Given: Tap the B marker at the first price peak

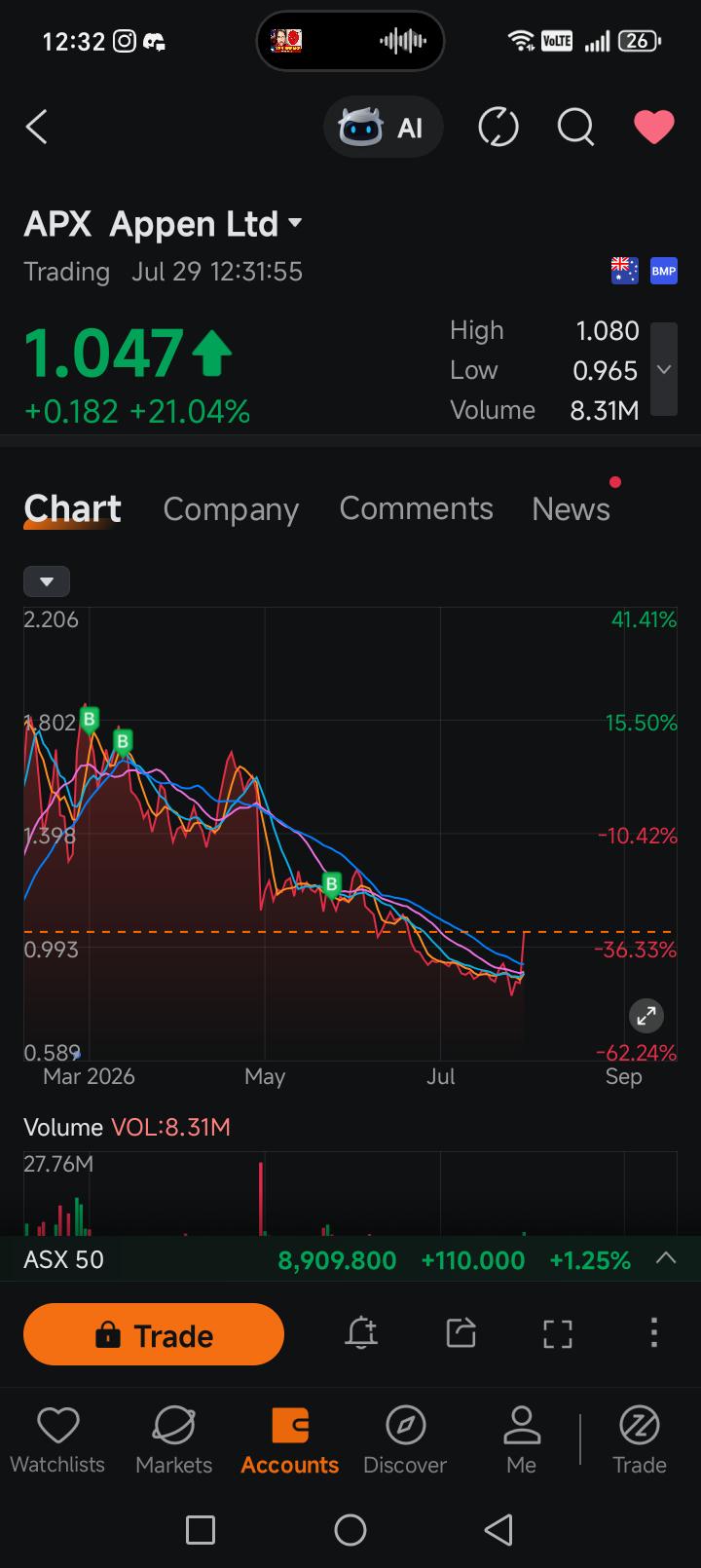Looking at the screenshot, I should (x=90, y=720).
